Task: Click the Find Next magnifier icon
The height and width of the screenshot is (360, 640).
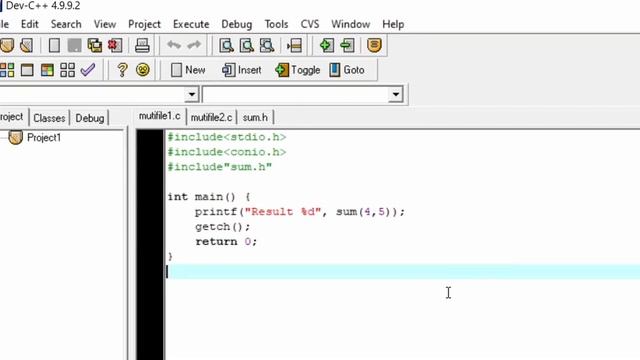Action: tap(267, 45)
